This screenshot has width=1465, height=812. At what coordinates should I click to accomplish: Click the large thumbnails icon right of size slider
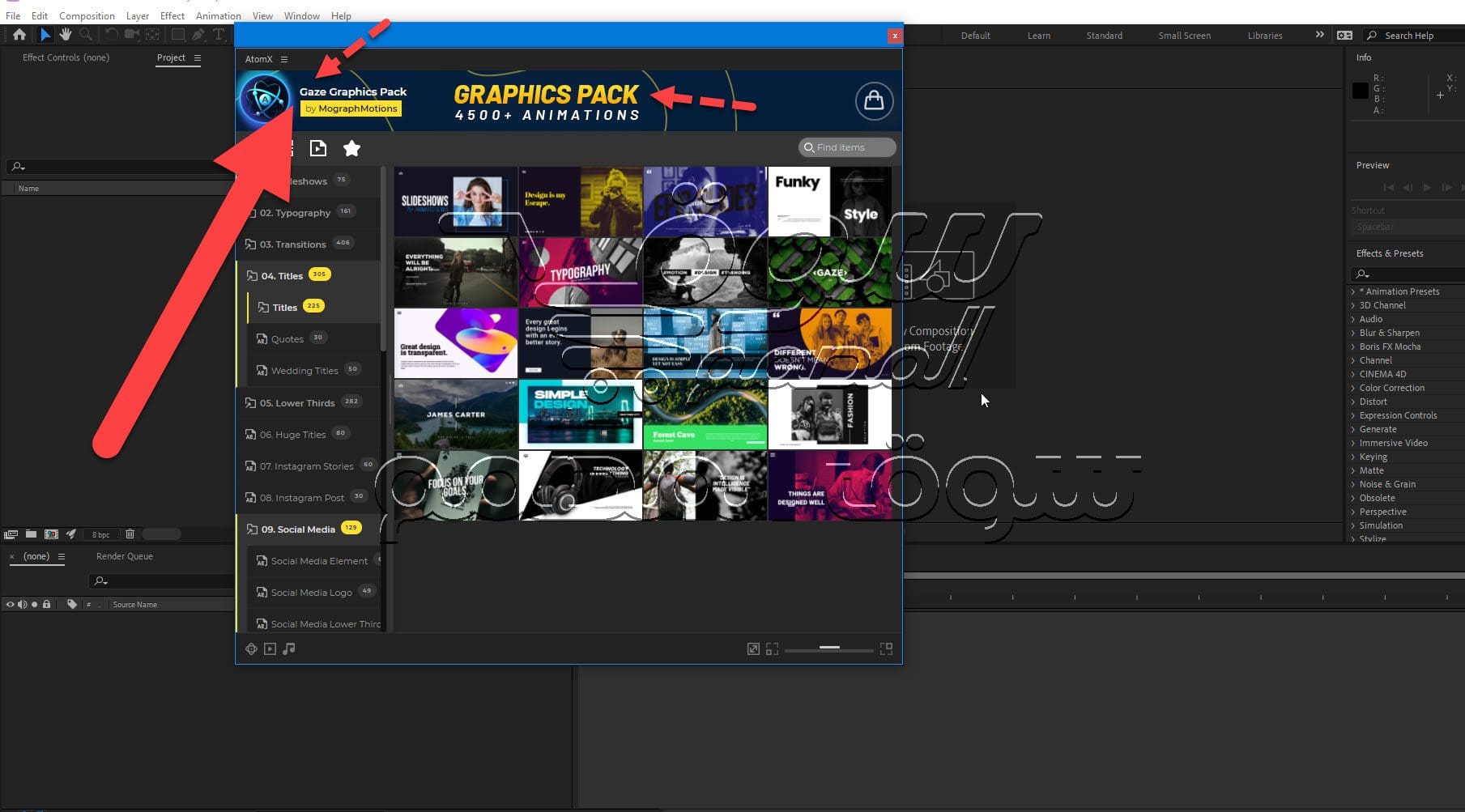(886, 648)
